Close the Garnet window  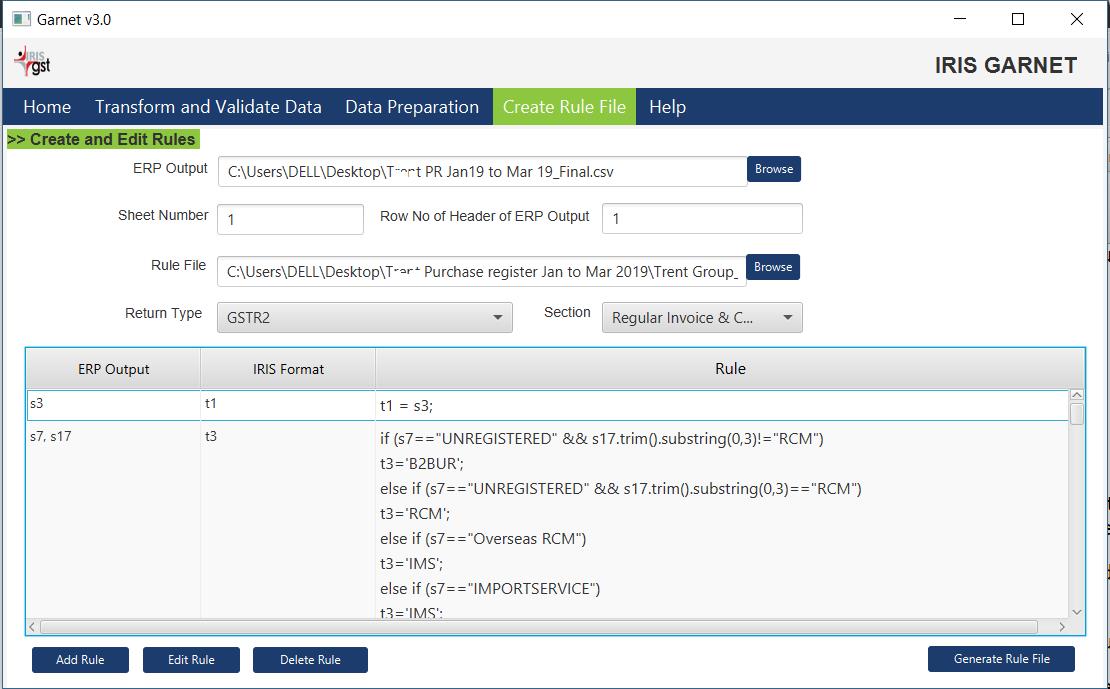(1077, 19)
